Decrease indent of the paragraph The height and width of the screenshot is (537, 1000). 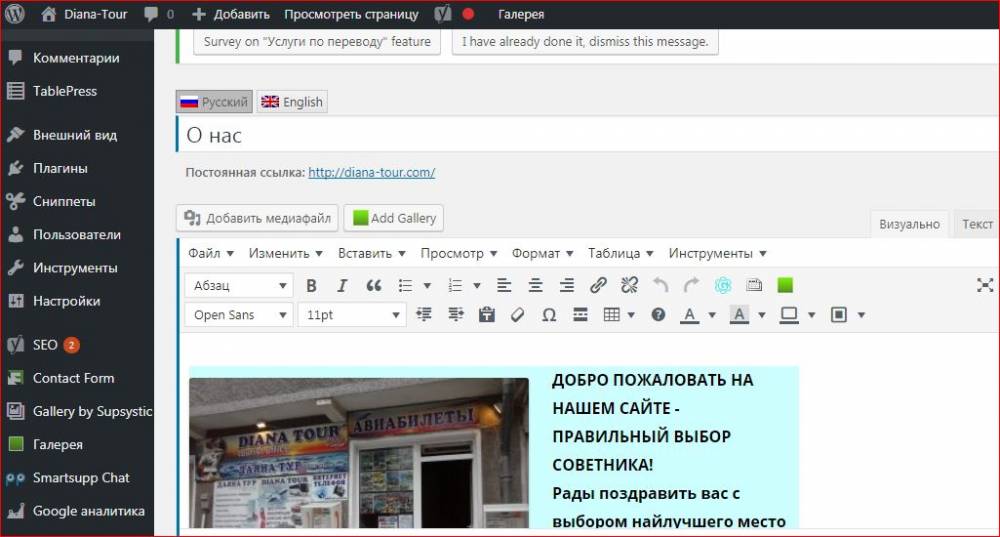click(424, 314)
